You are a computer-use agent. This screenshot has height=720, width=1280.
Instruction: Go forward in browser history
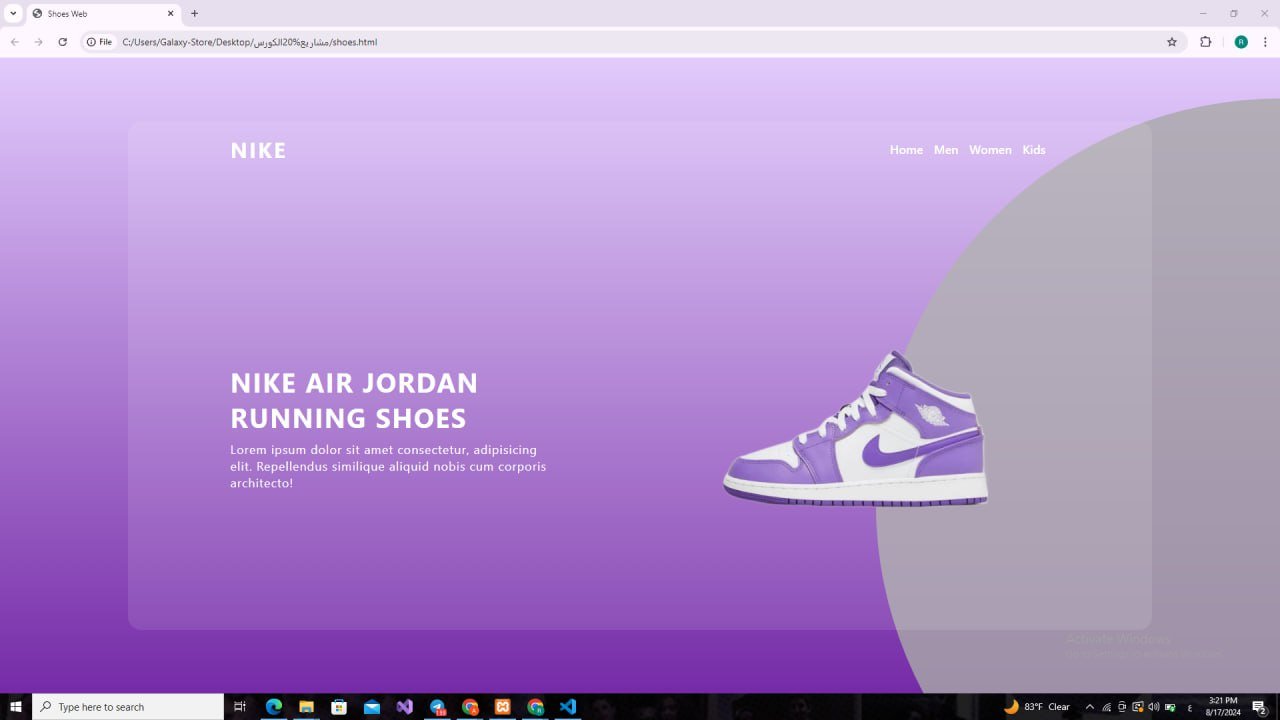point(38,42)
